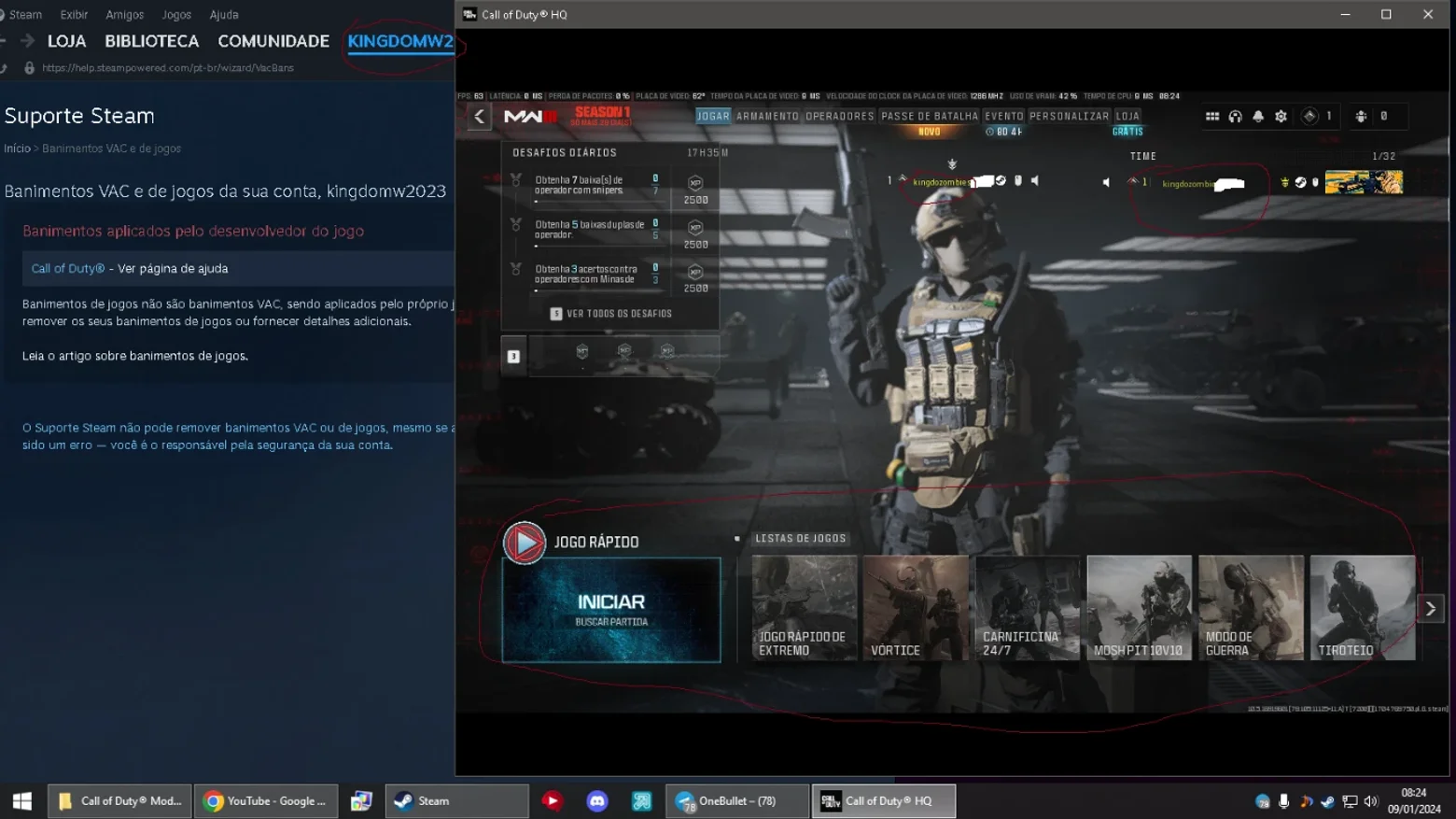This screenshot has height=819, width=1456.
Task: Open the teal app icon beside Discord in taskbar
Action: click(642, 801)
